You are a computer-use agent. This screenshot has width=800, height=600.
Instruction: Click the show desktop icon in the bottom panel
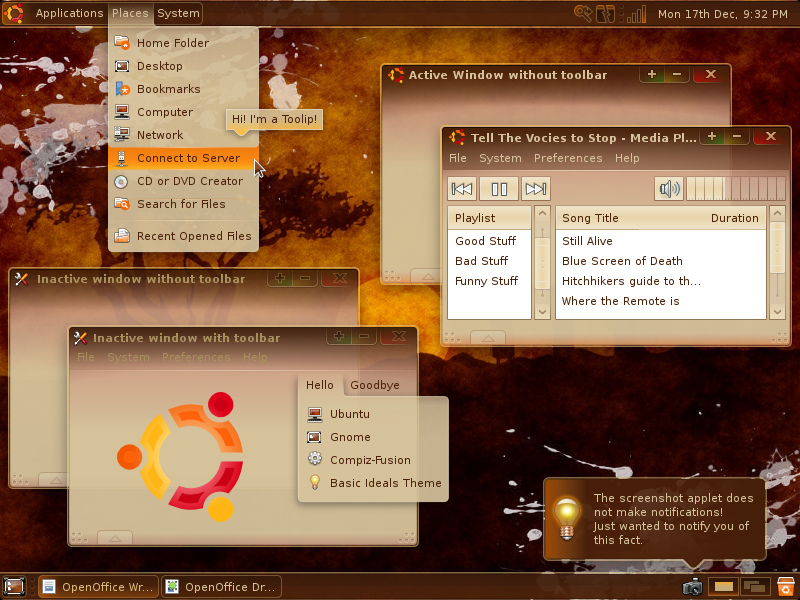[x=14, y=587]
